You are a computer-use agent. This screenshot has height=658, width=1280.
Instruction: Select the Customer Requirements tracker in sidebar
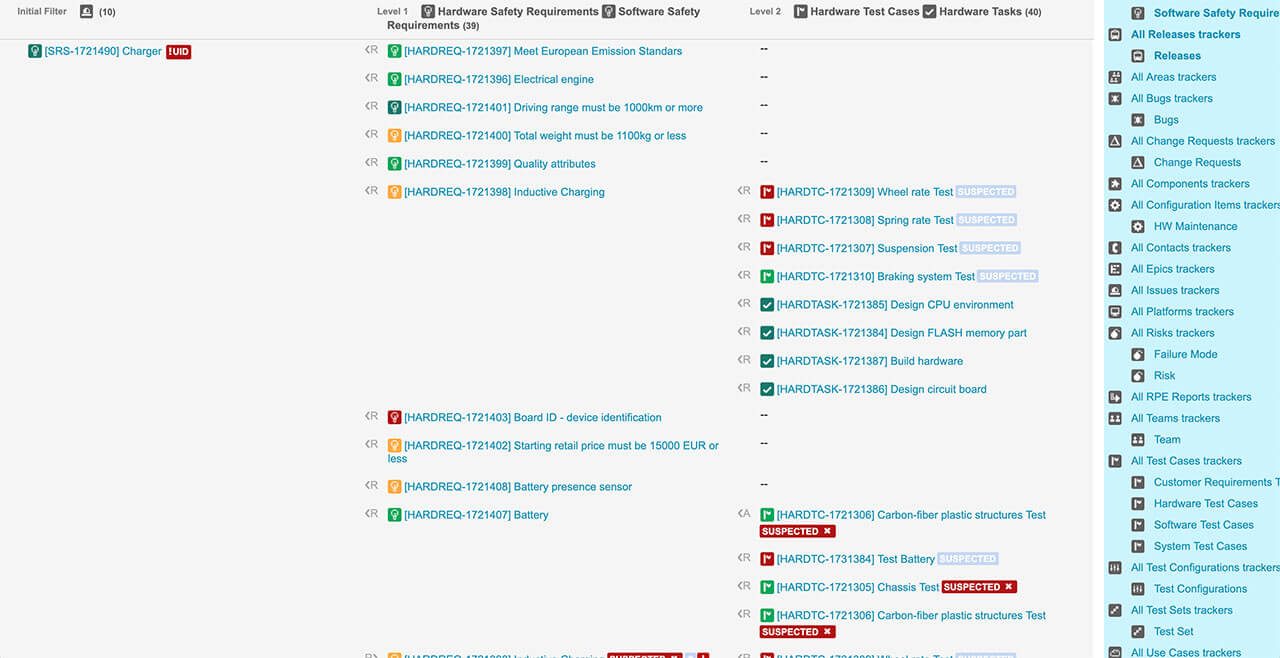click(1217, 482)
